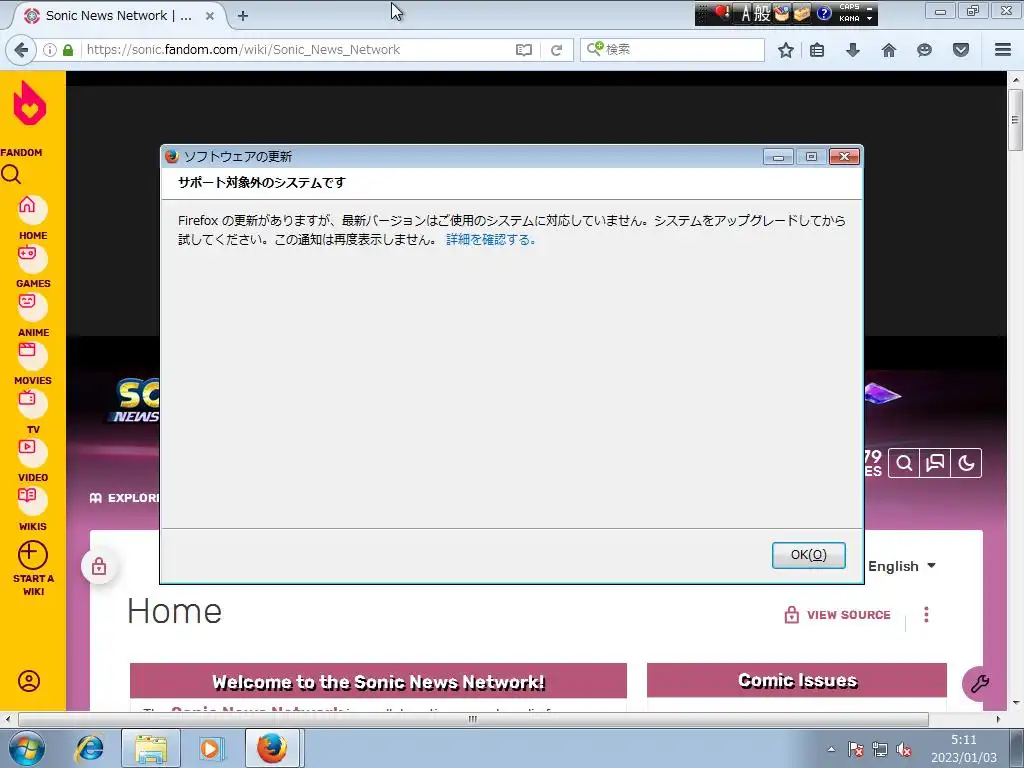Click the muted volume tray icon
Viewport: 1024px width, 768px height.
904,750
